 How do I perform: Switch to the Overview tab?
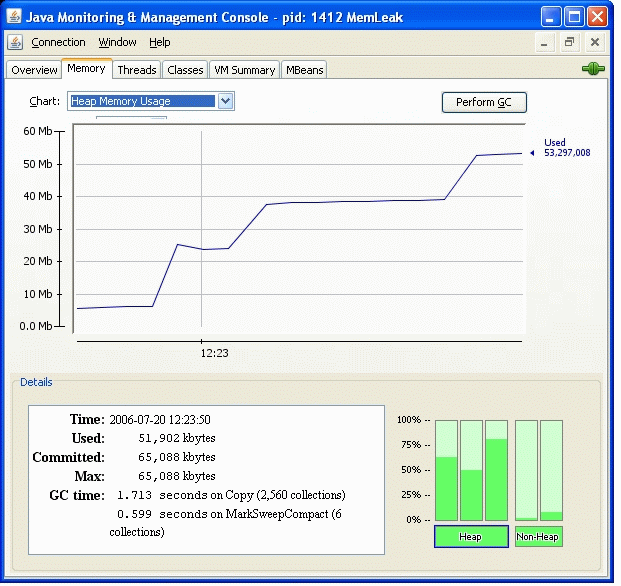[x=34, y=70]
